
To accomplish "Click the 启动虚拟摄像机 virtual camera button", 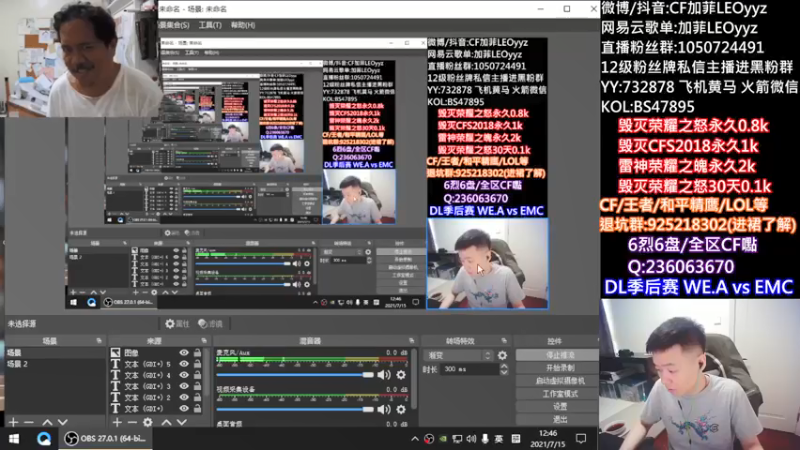I will coord(557,381).
